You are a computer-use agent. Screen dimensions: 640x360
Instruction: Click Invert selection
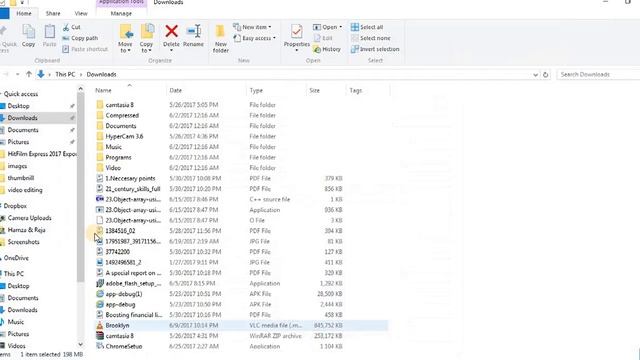tap(375, 49)
